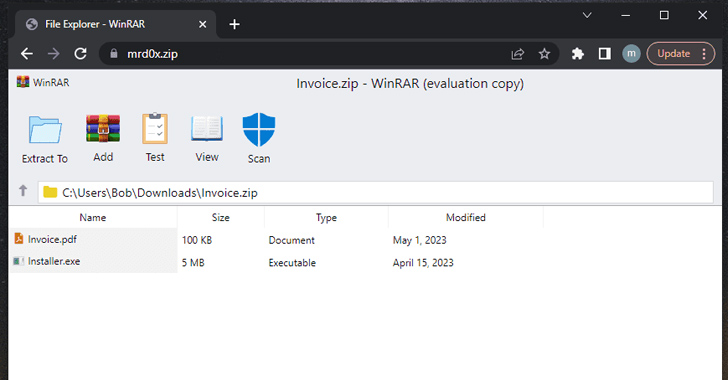The height and width of the screenshot is (380, 728).
Task: Open the Update menu dots
Action: [x=704, y=54]
